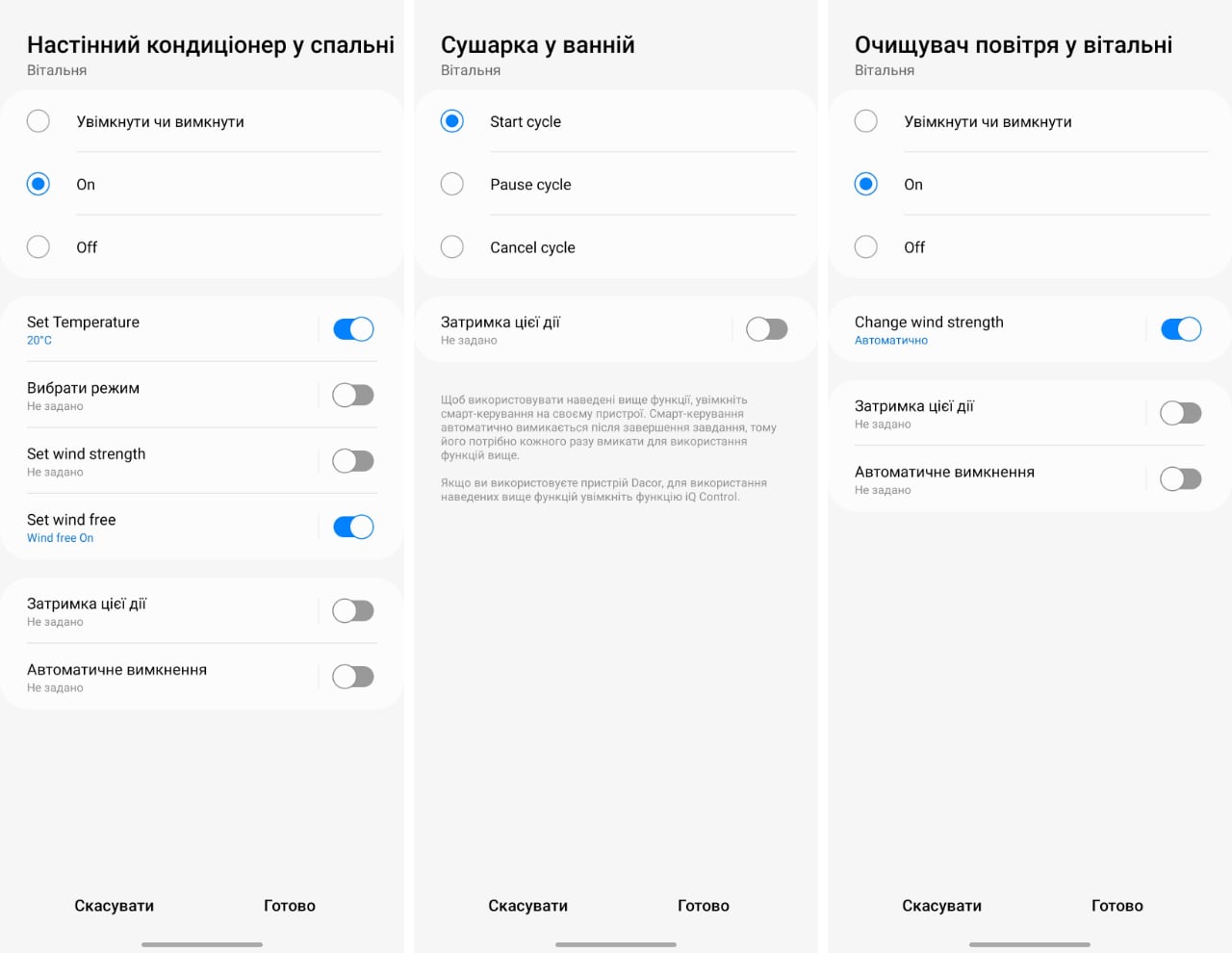Tap Готово on the air purifier screen
The image size is (1232, 953).
click(1117, 906)
